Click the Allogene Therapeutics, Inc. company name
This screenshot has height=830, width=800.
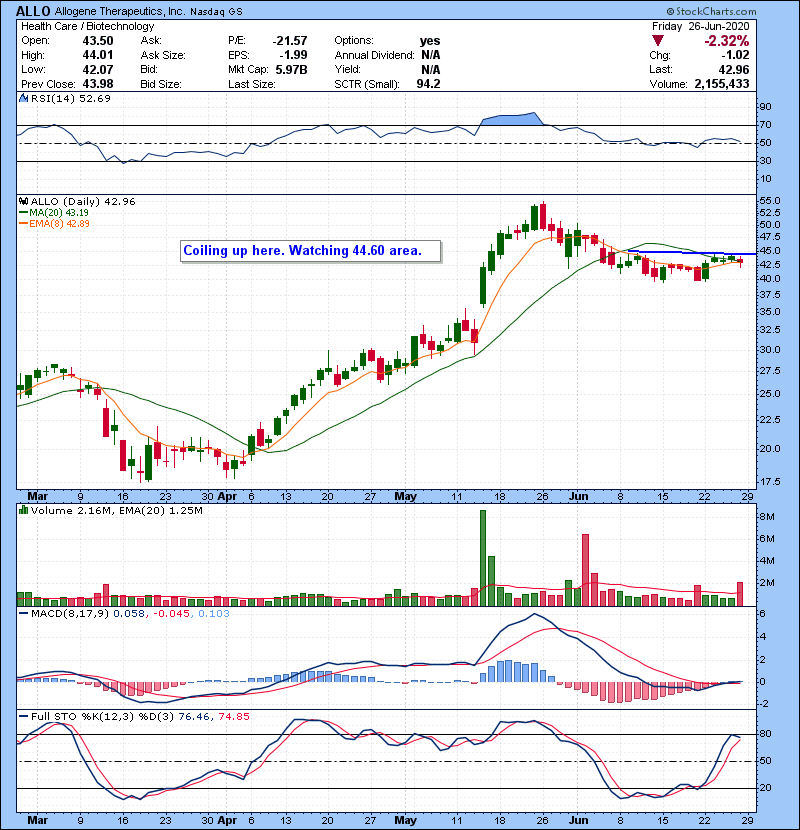point(119,11)
